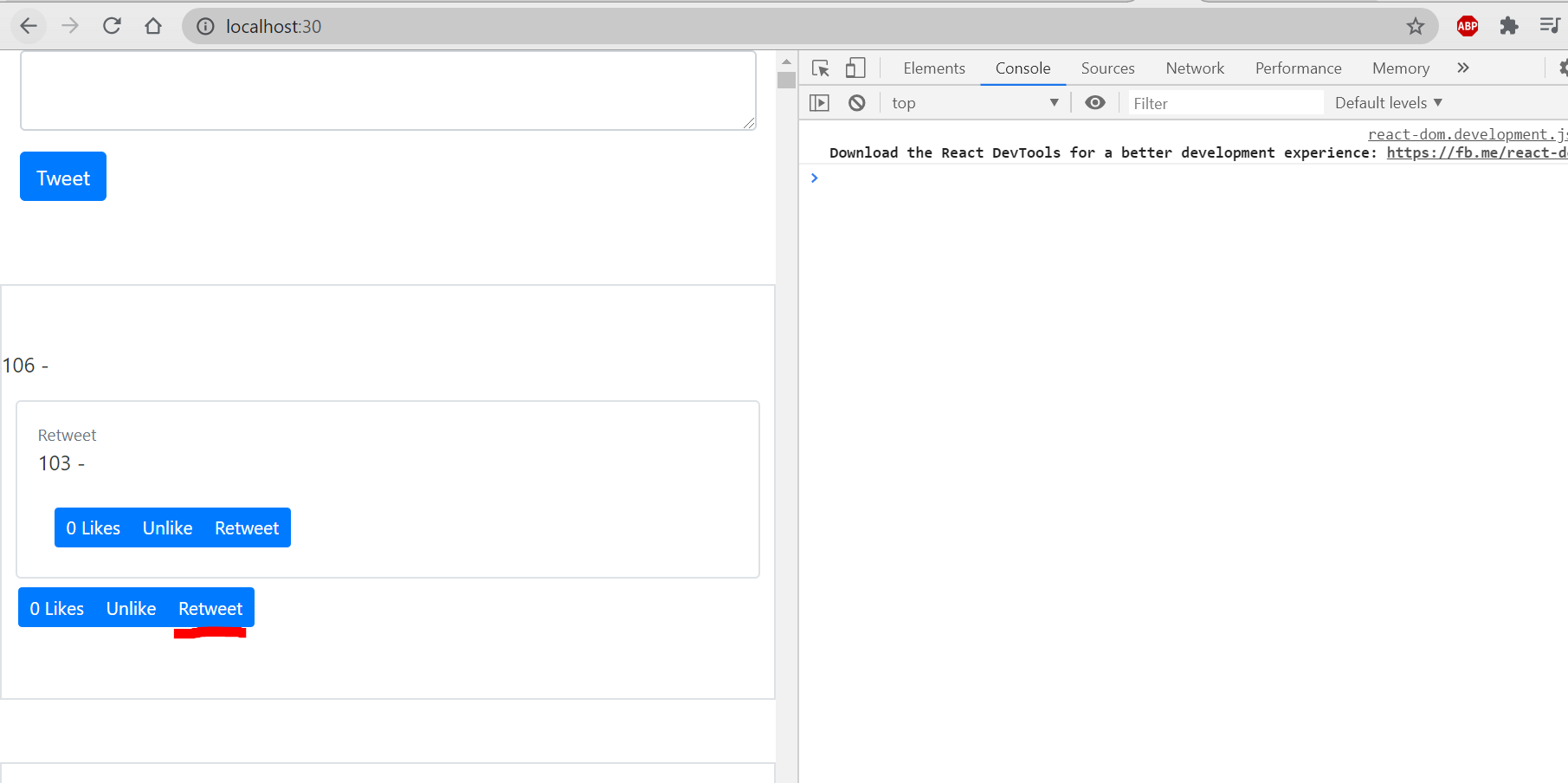Viewport: 1568px width, 783px height.
Task: Click Retweet on tweet 106
Action: pyautogui.click(x=210, y=608)
